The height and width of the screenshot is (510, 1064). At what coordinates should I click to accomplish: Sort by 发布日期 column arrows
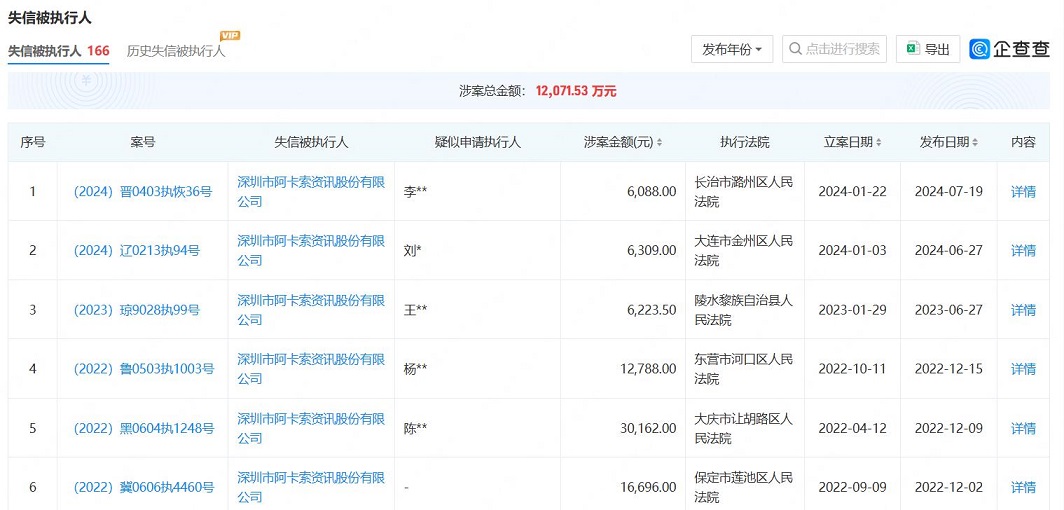click(x=975, y=143)
